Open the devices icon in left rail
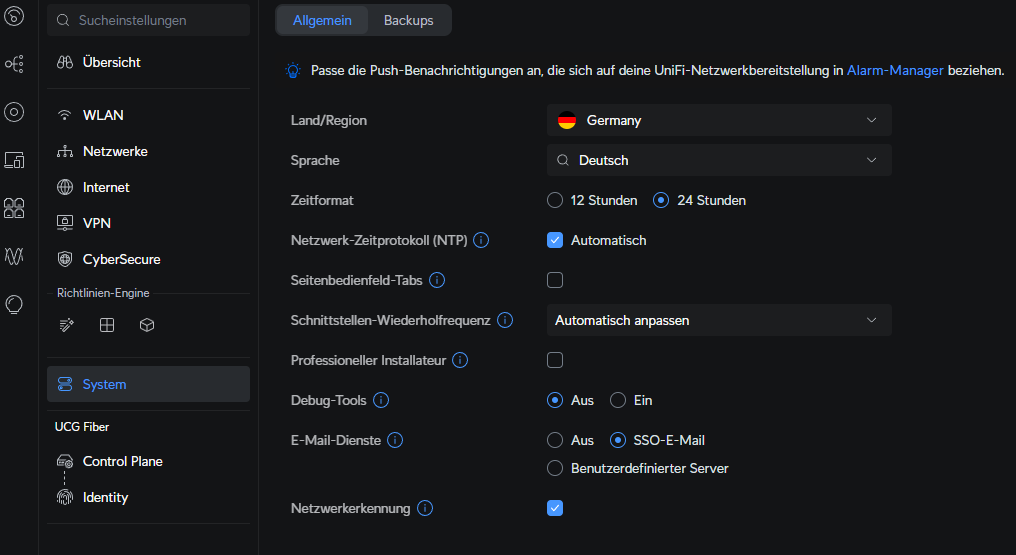This screenshot has height=555, width=1016. pos(14,160)
